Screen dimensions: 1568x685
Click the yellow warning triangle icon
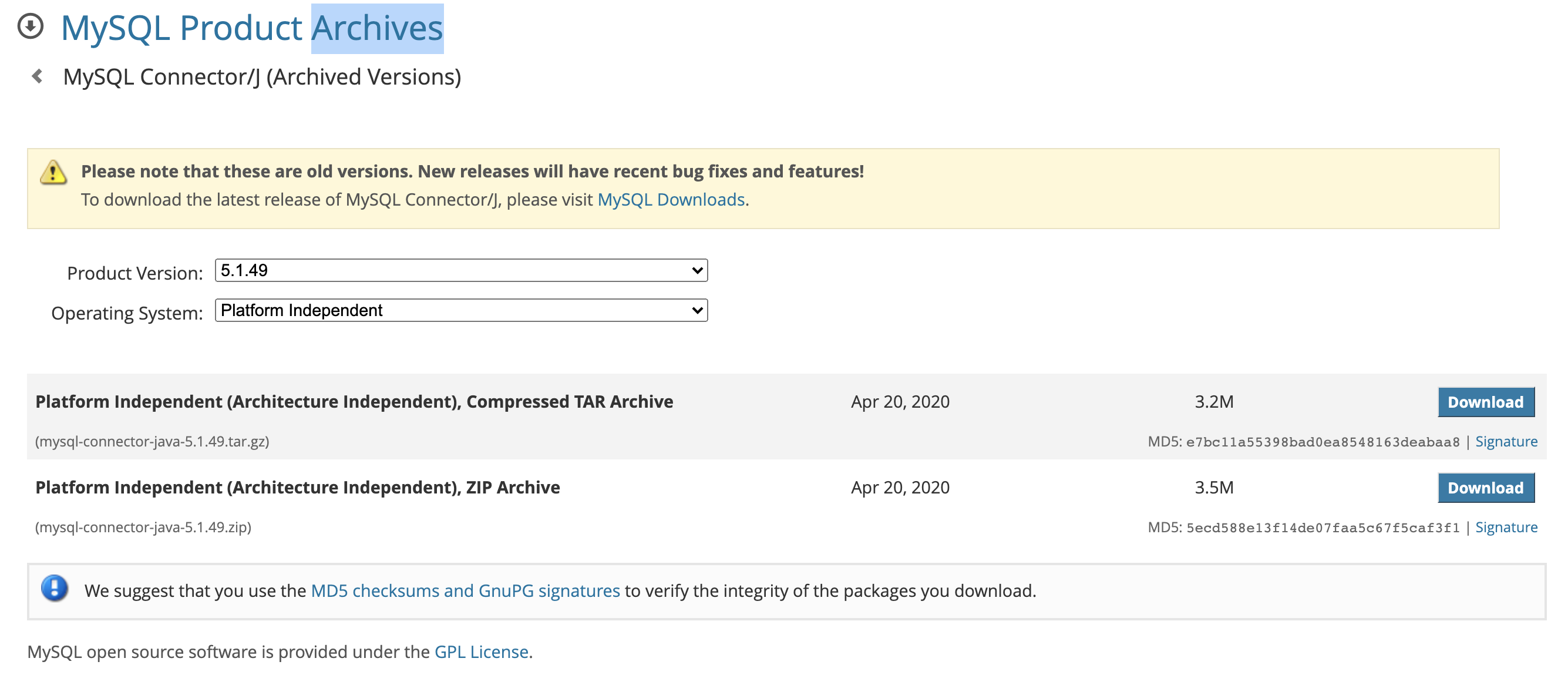[53, 172]
